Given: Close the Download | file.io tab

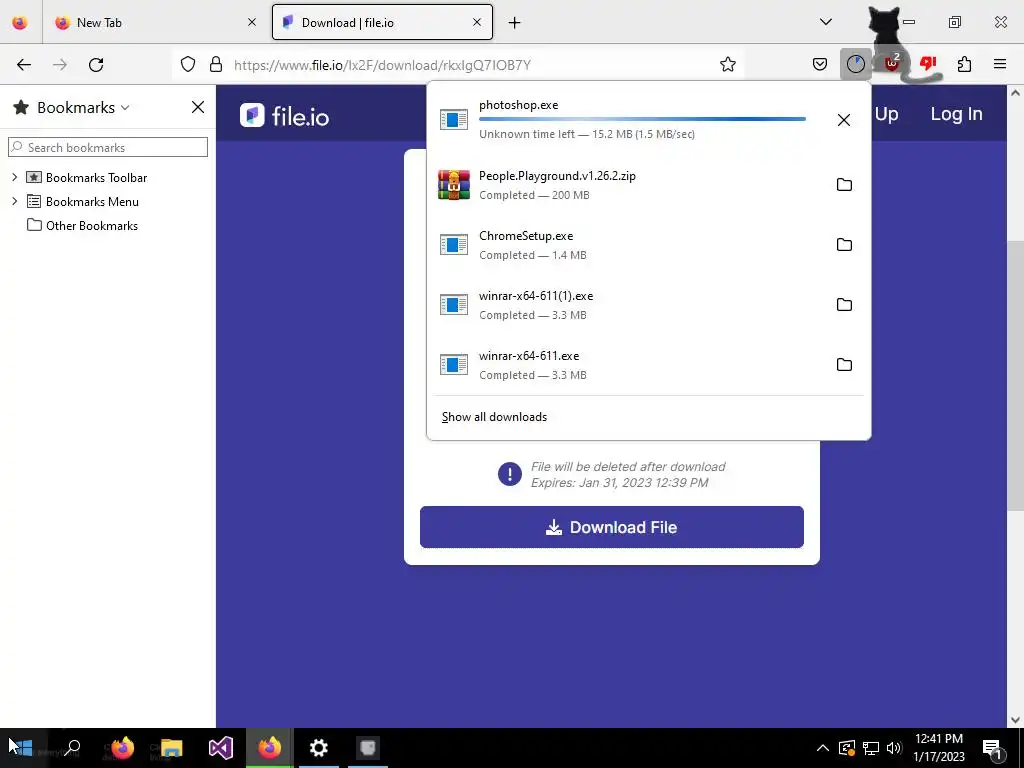Looking at the screenshot, I should (477, 22).
